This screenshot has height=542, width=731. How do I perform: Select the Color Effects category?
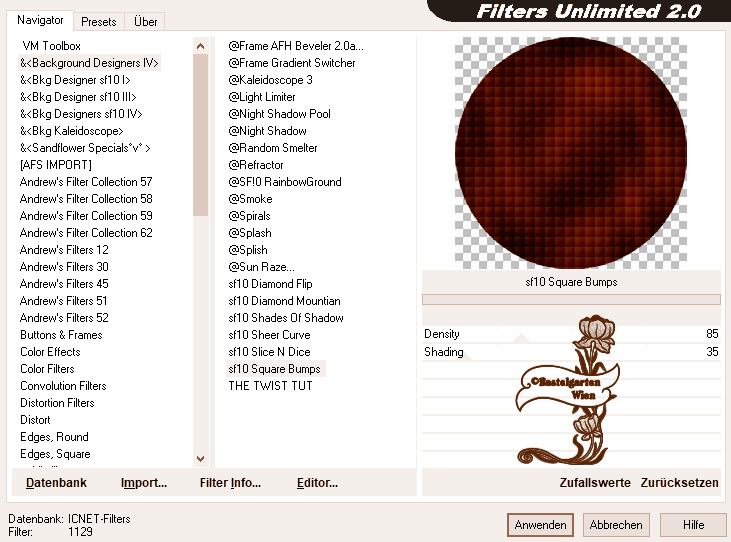(50, 352)
